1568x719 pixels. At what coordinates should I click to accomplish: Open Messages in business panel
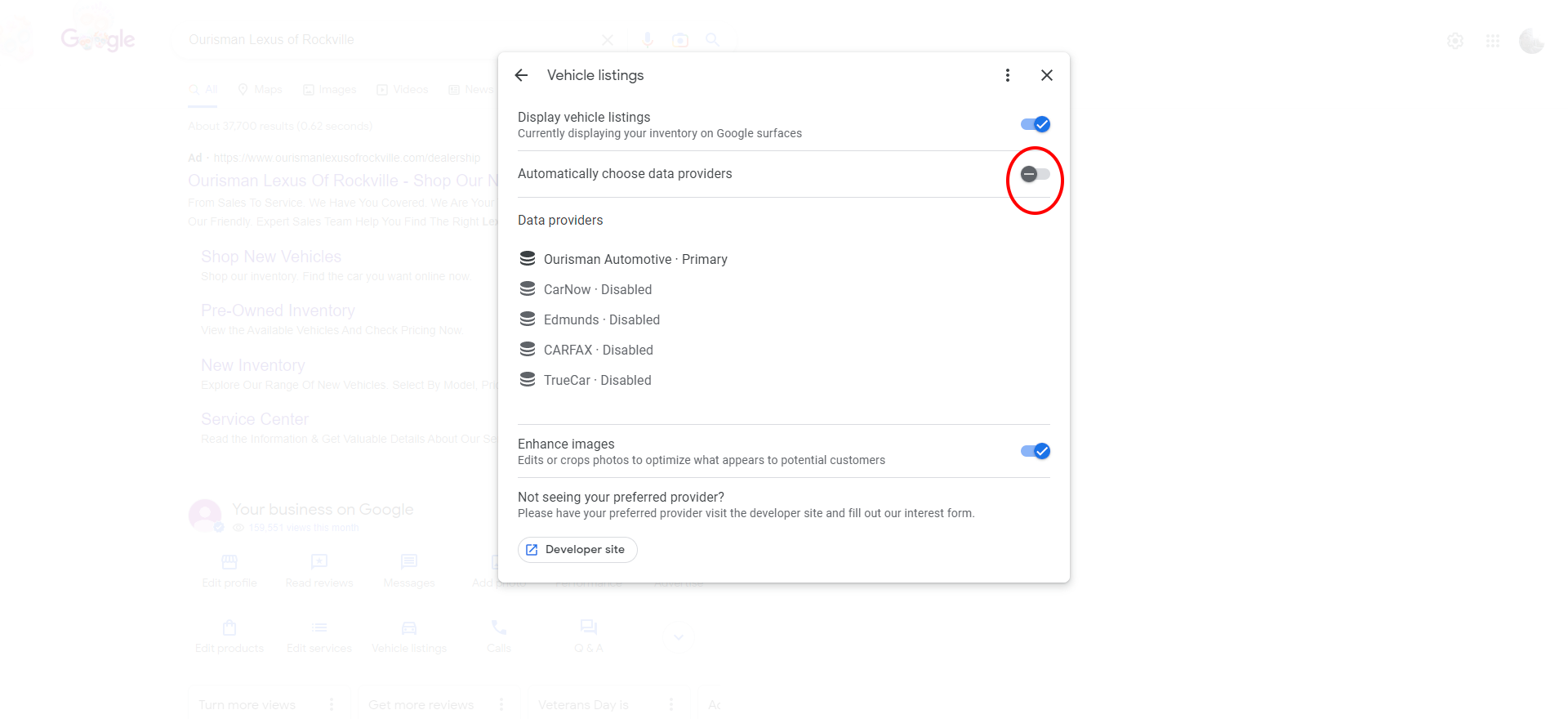click(409, 571)
